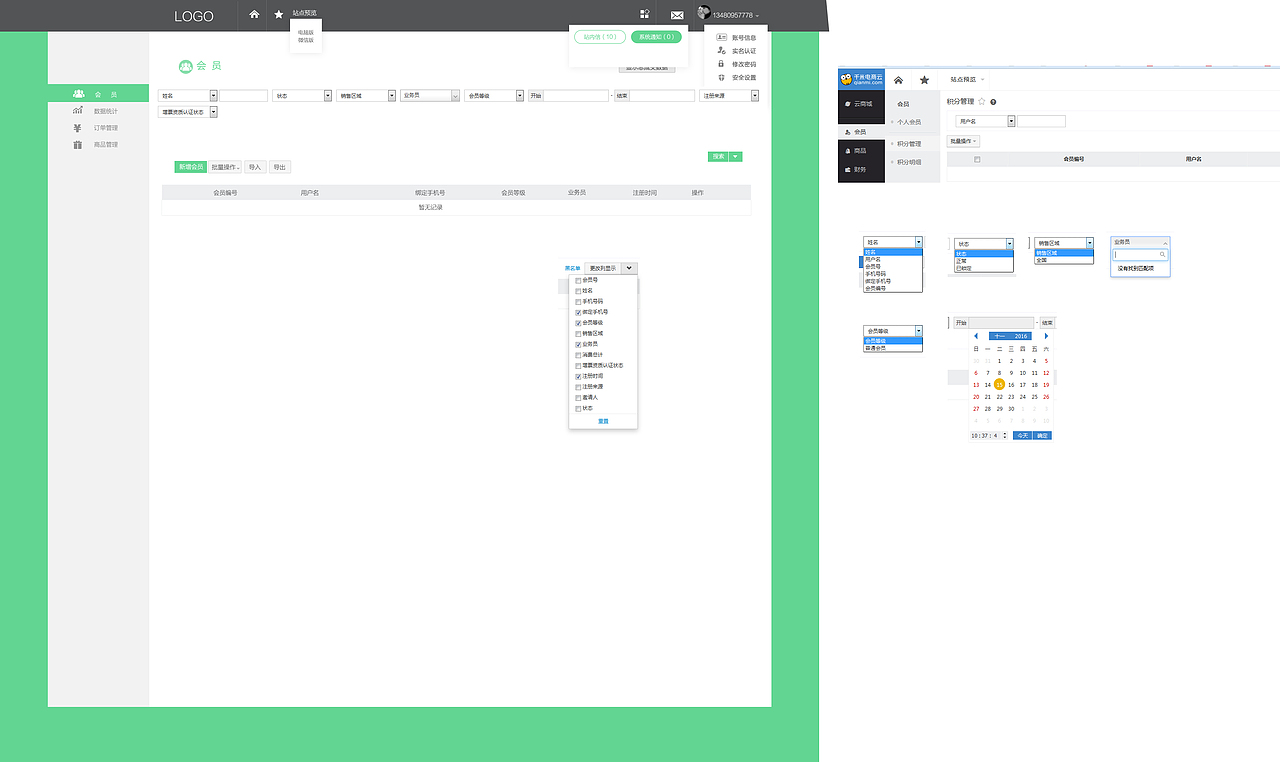Click the star favorites icon in dark header
This screenshot has width=1280, height=762.
279,14
